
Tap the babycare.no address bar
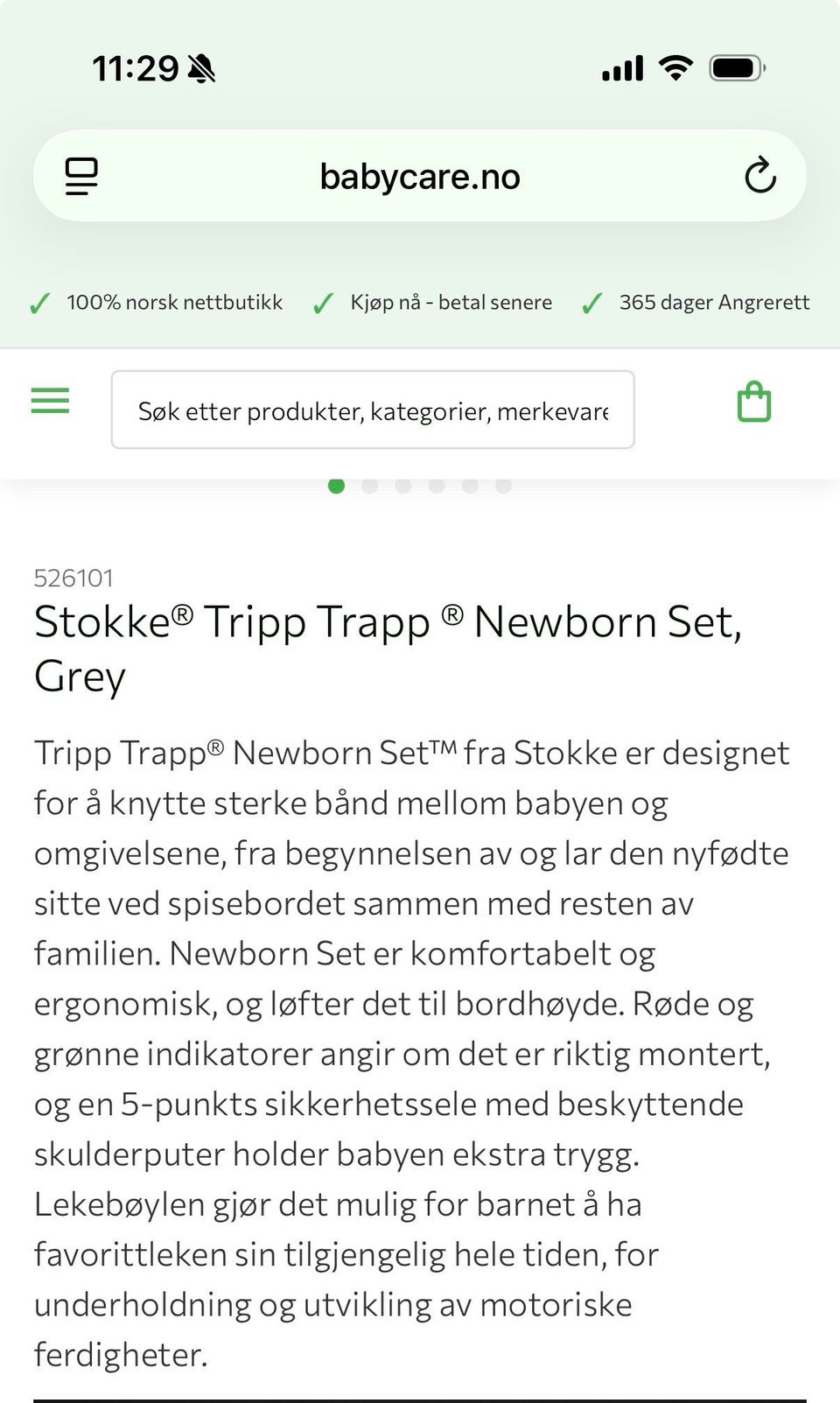tap(420, 177)
